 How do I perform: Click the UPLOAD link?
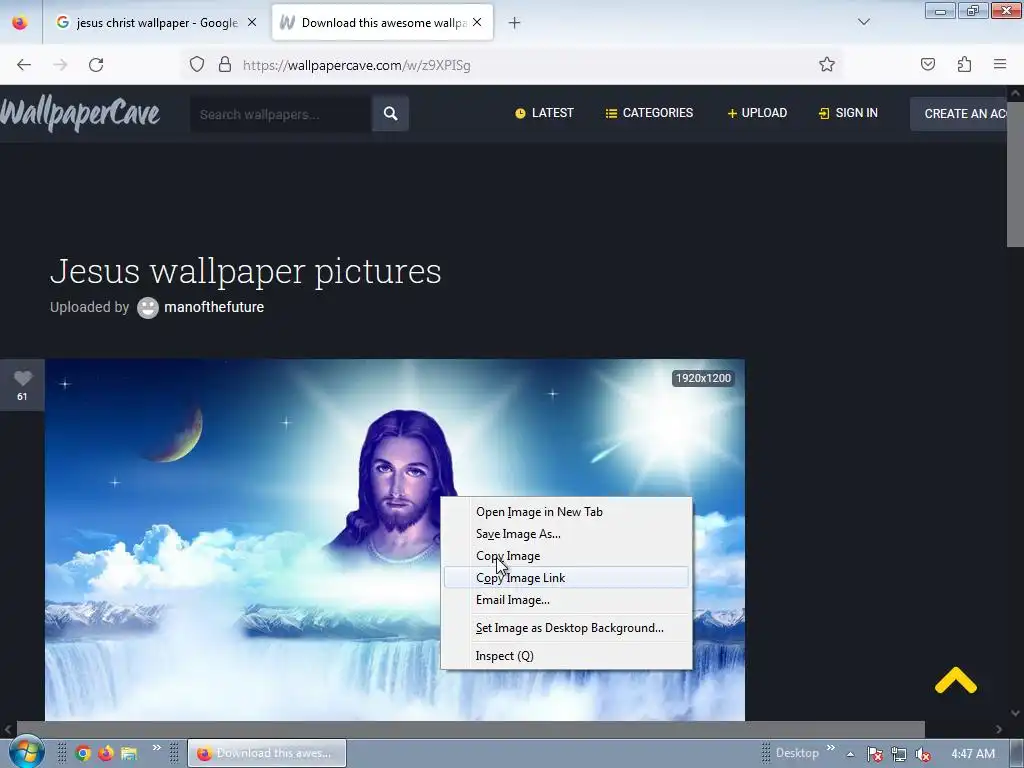point(757,113)
